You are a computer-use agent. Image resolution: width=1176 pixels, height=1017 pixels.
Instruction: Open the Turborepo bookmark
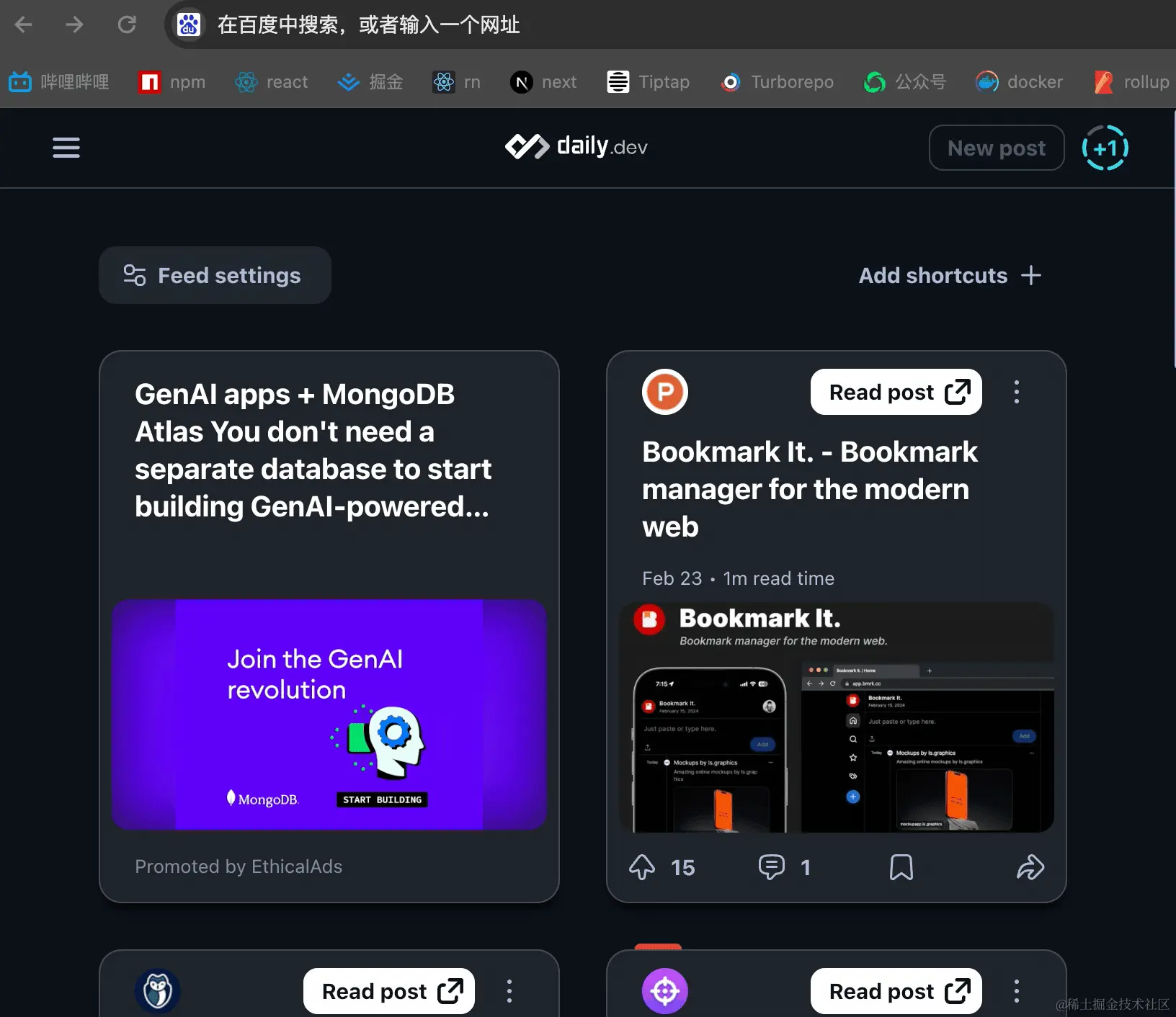coord(777,82)
